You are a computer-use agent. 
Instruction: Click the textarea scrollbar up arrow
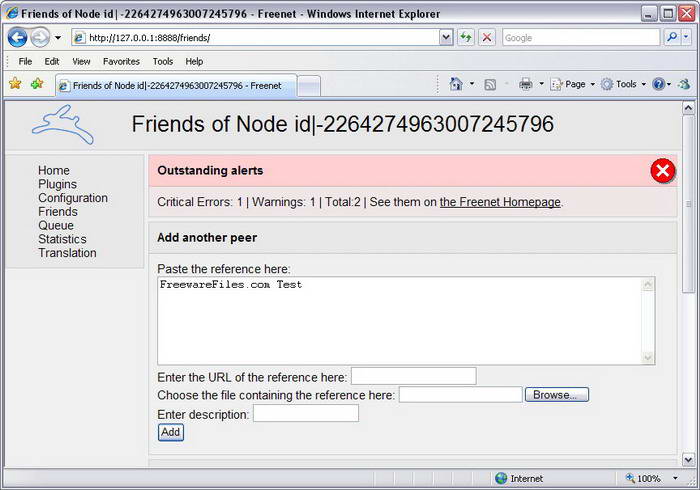tap(648, 285)
